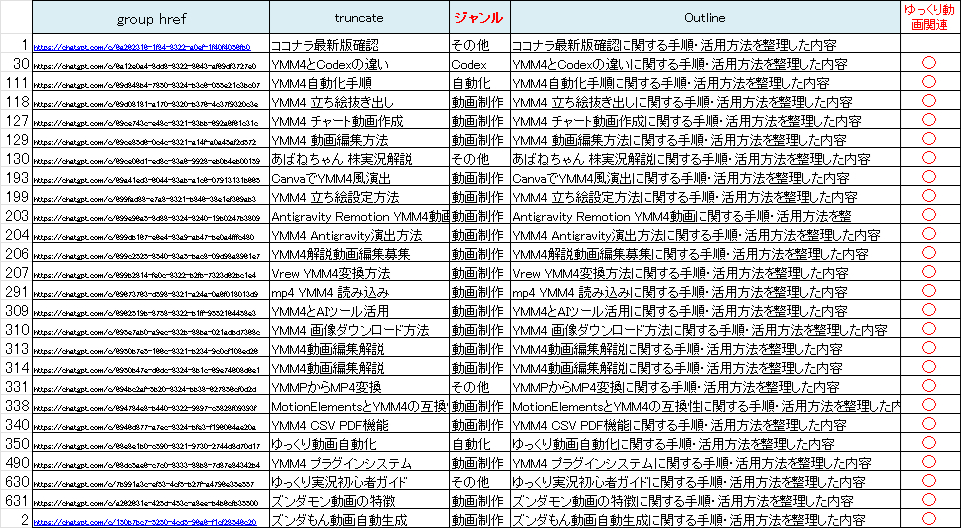Select row number 118 cell

tap(16, 101)
